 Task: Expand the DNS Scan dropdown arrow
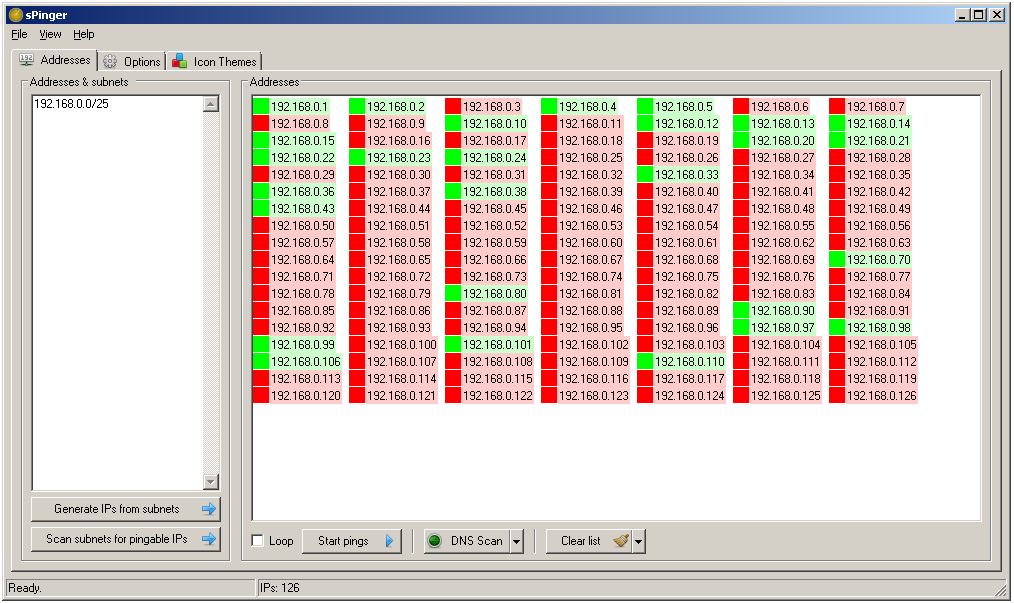click(517, 541)
